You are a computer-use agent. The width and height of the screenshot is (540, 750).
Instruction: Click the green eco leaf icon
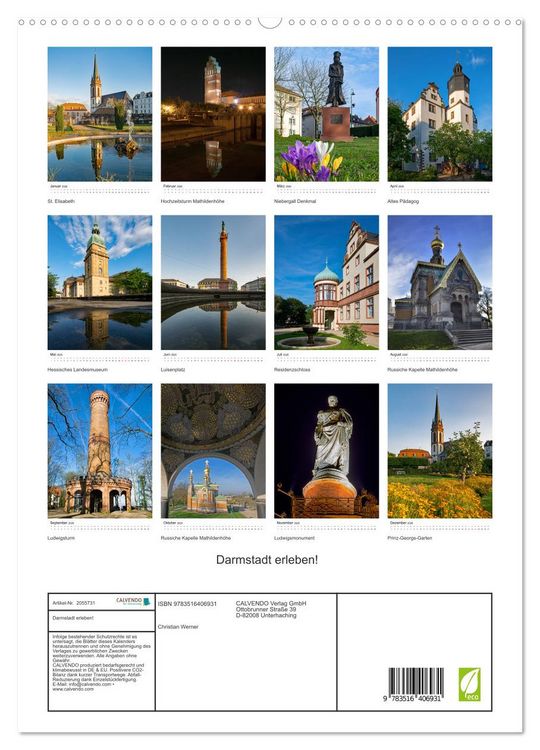[469, 684]
